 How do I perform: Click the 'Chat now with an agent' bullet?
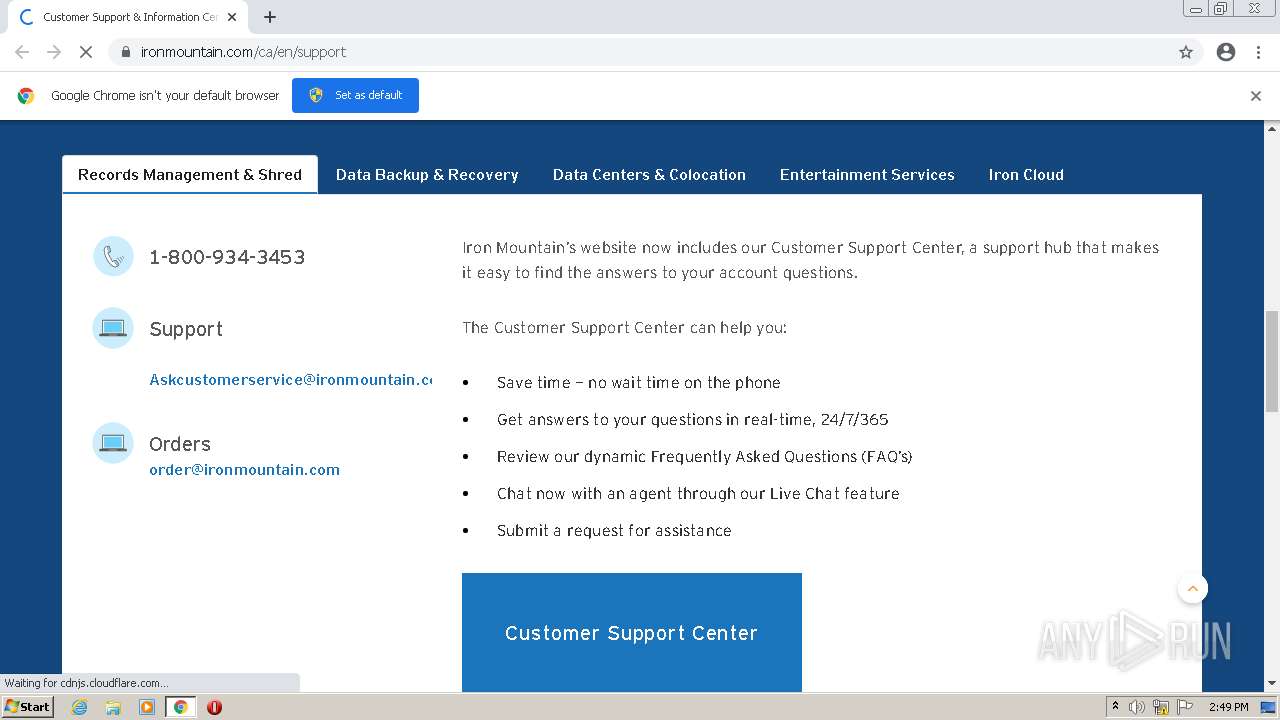click(698, 493)
